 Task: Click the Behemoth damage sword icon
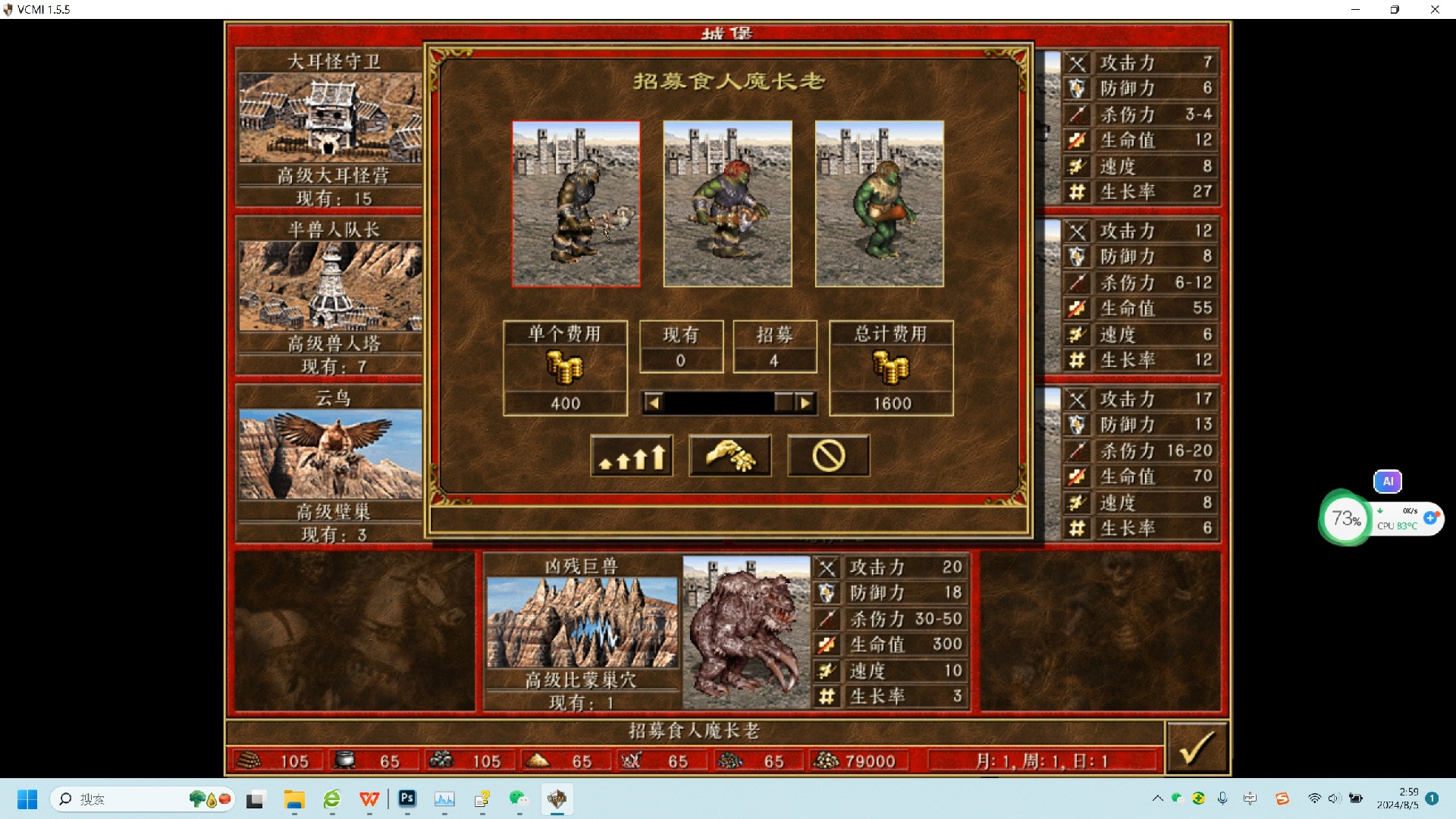click(x=827, y=619)
